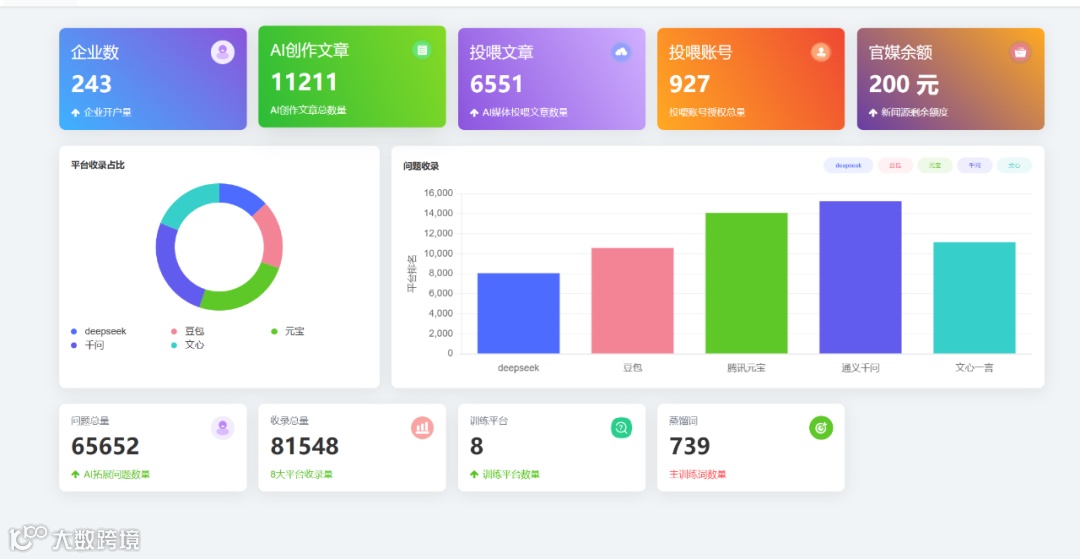Open the AI创作文章 11211 summary card

(352, 76)
